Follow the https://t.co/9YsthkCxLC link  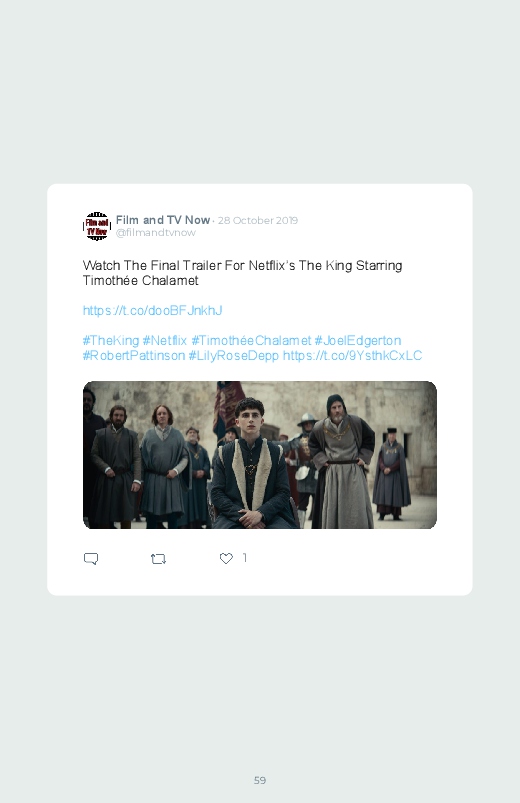pos(352,355)
